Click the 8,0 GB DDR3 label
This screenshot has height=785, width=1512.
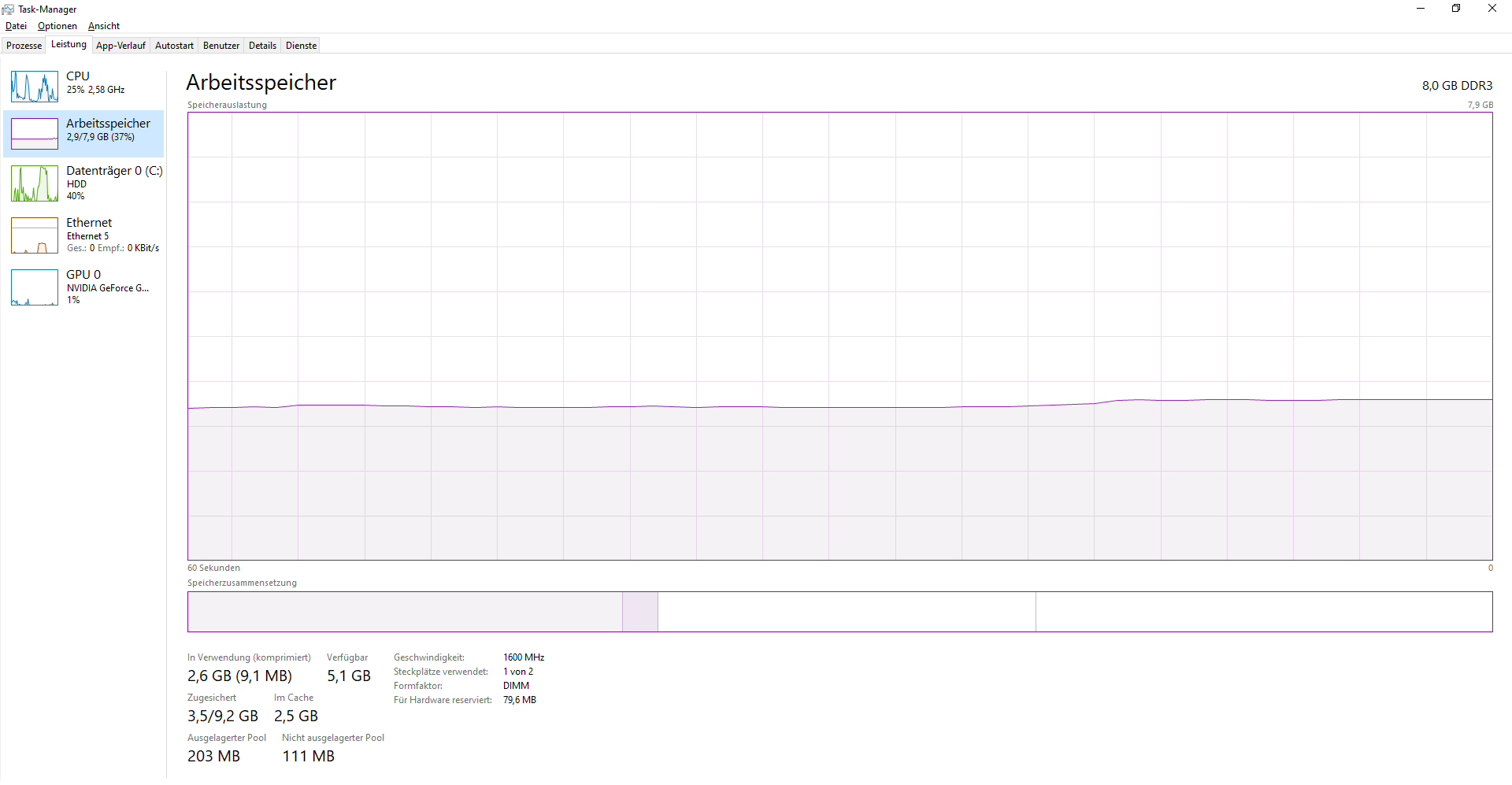coord(1456,85)
